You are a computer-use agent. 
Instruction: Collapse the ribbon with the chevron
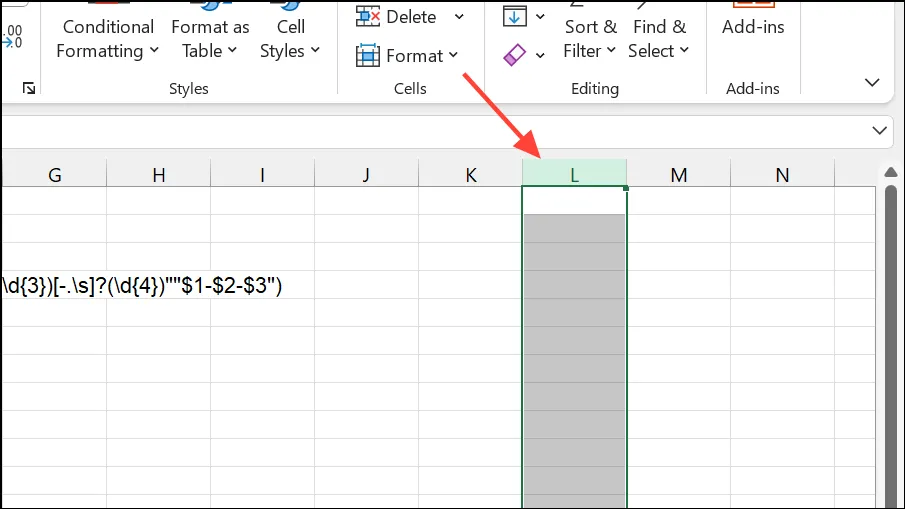point(872,83)
